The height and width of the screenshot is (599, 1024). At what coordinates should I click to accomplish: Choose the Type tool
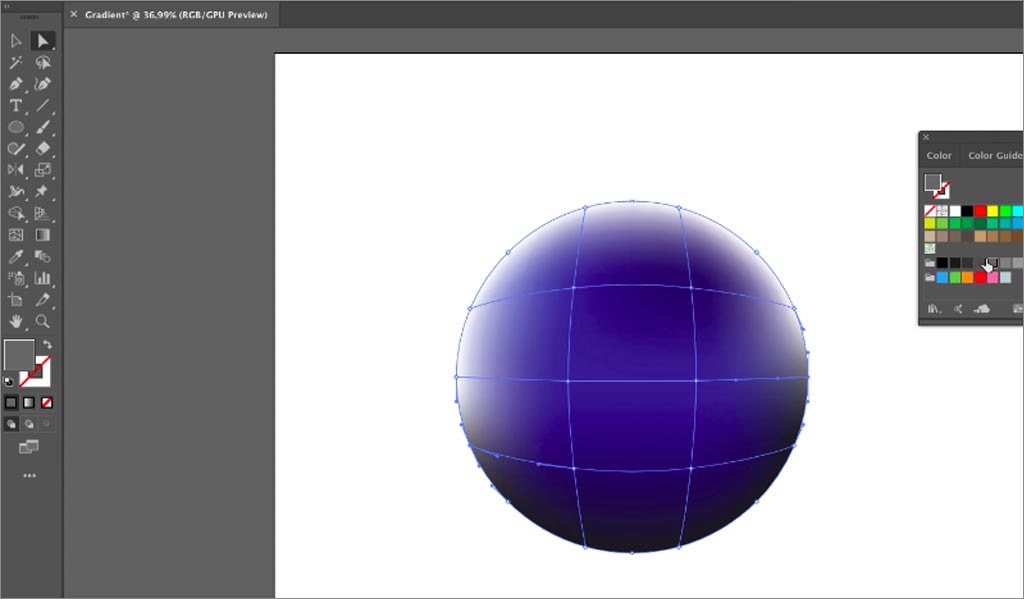pyautogui.click(x=14, y=105)
